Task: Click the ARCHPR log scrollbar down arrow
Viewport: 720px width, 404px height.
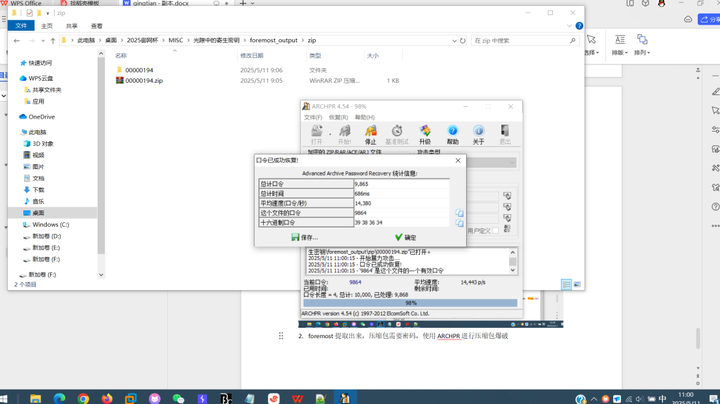Action: 512,270
